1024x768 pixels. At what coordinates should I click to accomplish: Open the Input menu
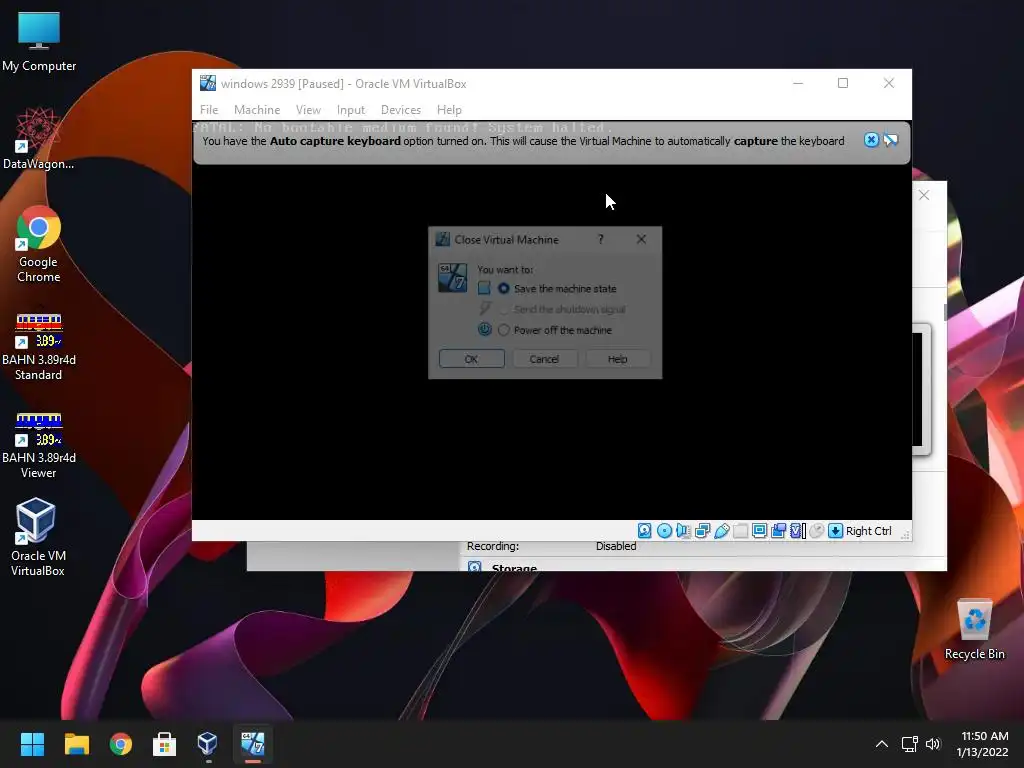(x=351, y=110)
